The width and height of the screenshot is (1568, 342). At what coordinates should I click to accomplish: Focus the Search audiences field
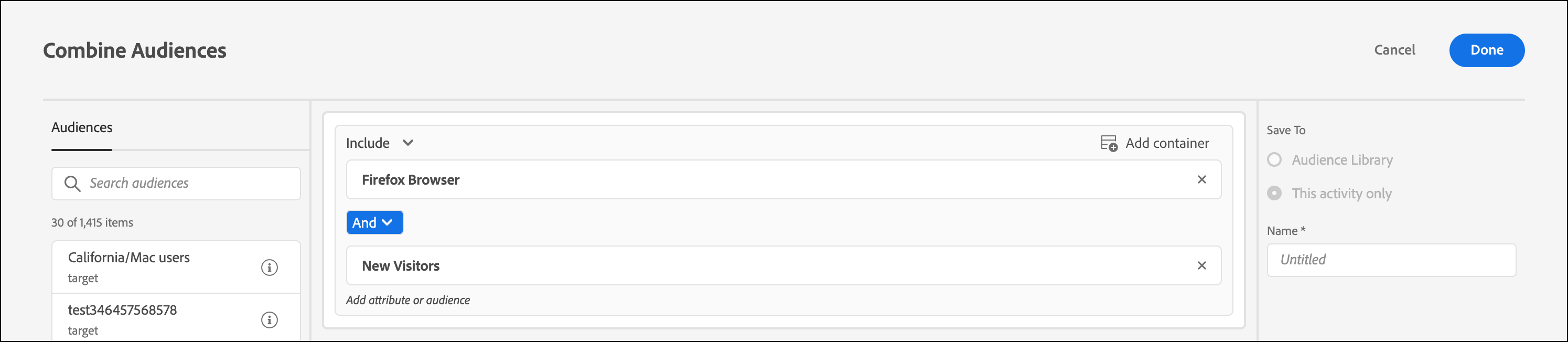[x=176, y=184]
